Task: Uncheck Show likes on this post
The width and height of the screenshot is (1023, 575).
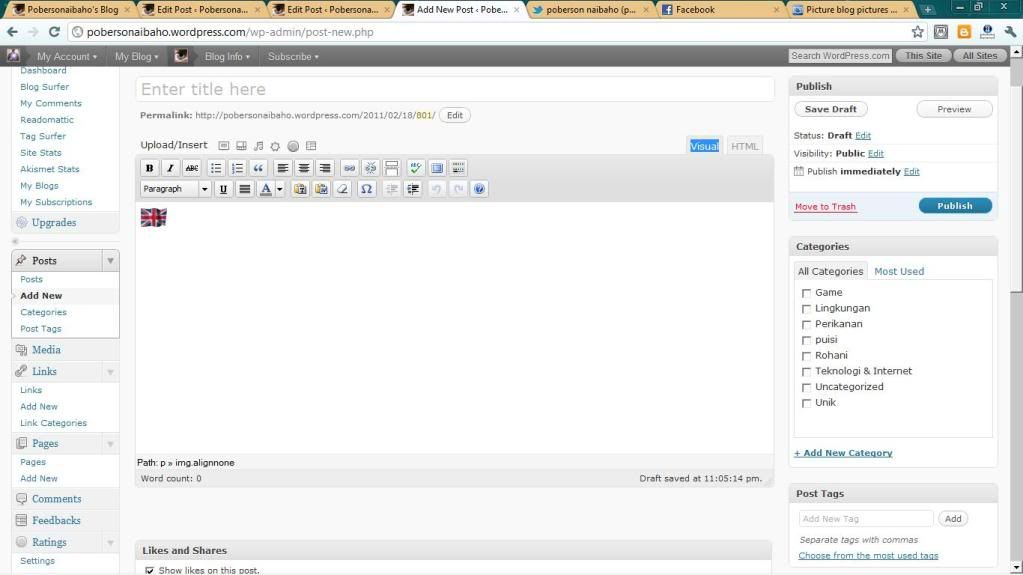Action: 150,570
